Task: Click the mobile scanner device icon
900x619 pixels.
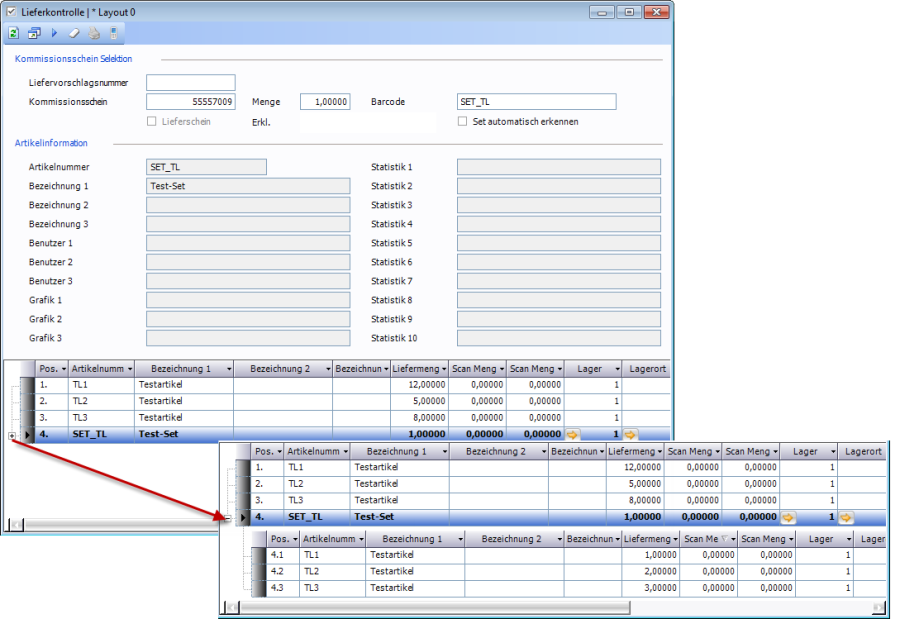Action: click(x=113, y=33)
